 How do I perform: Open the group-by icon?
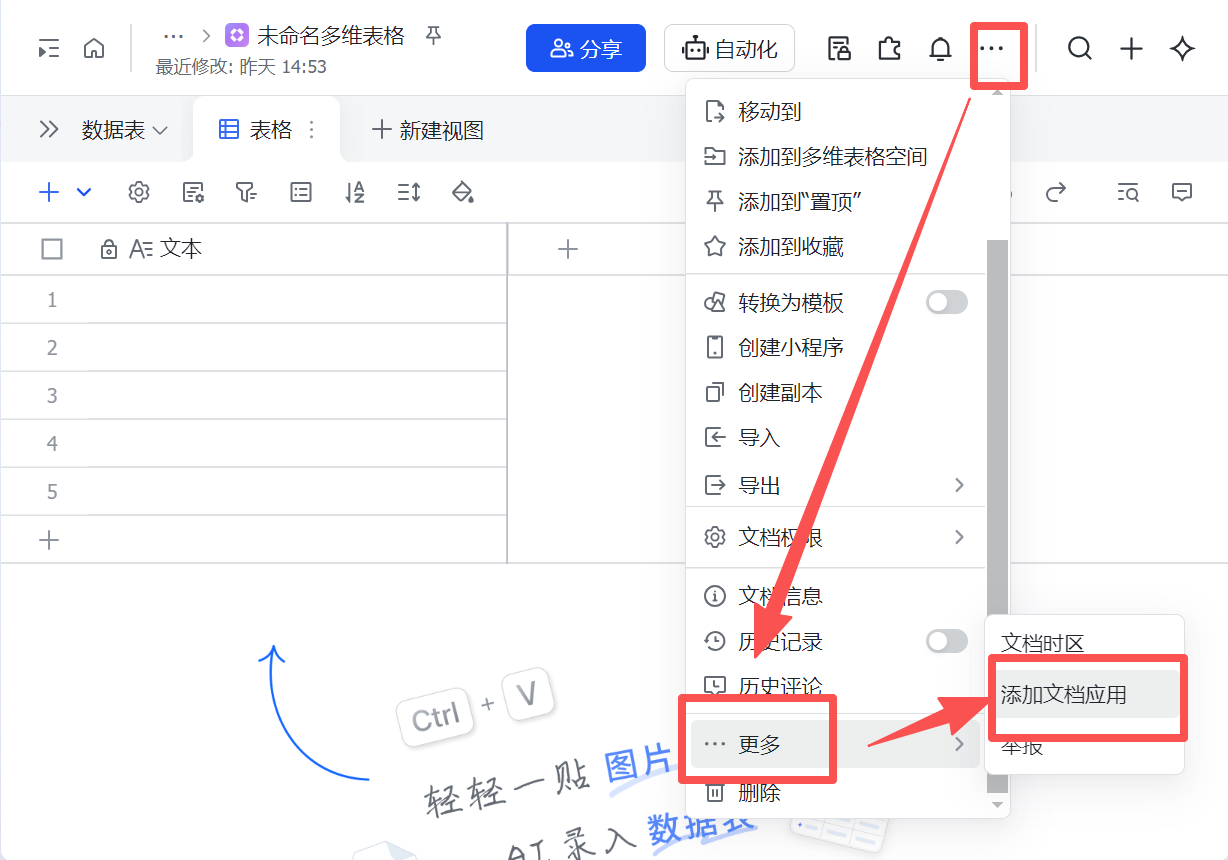coord(300,192)
